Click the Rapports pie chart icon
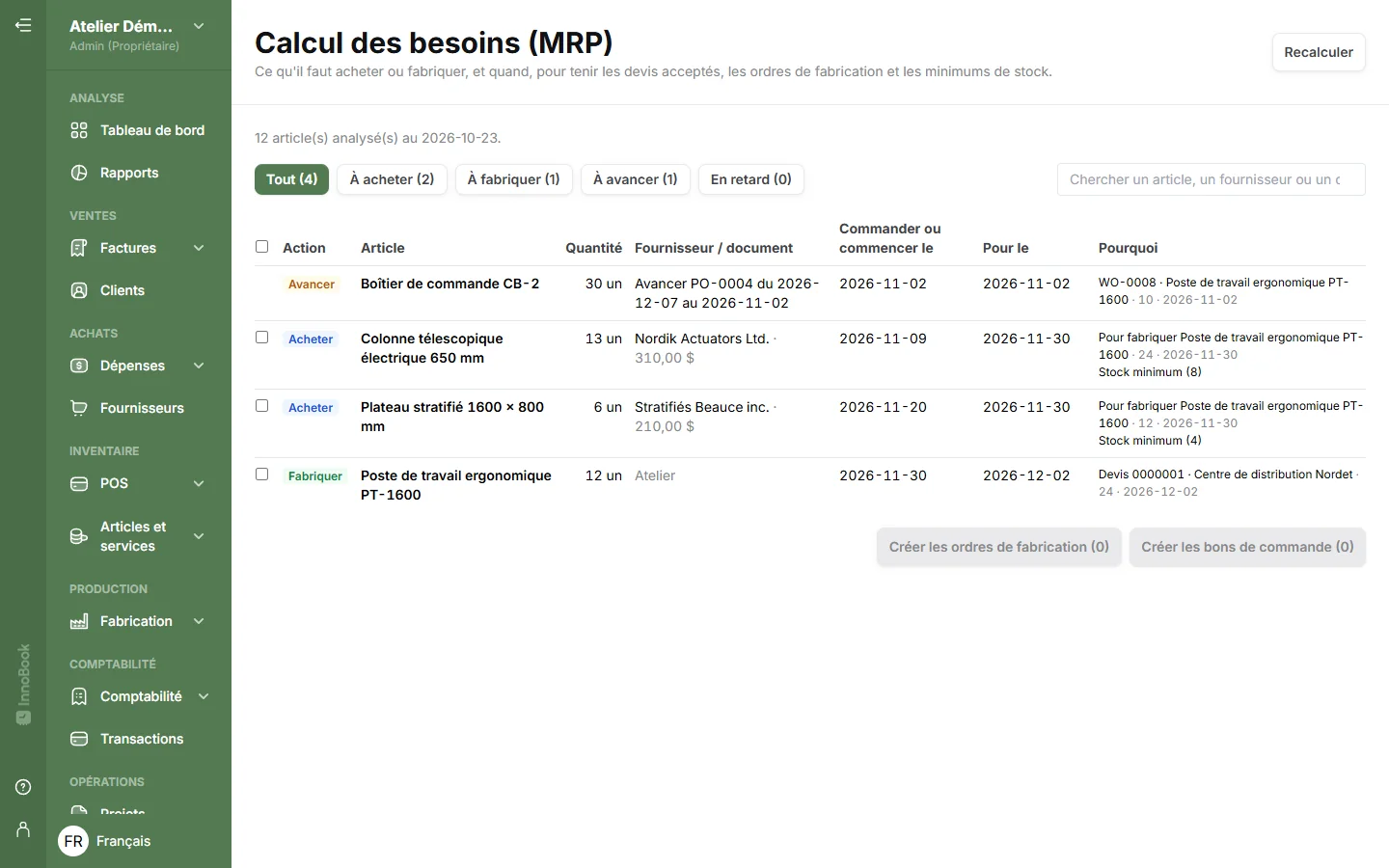Viewport: 1389px width, 868px height. 79,173
